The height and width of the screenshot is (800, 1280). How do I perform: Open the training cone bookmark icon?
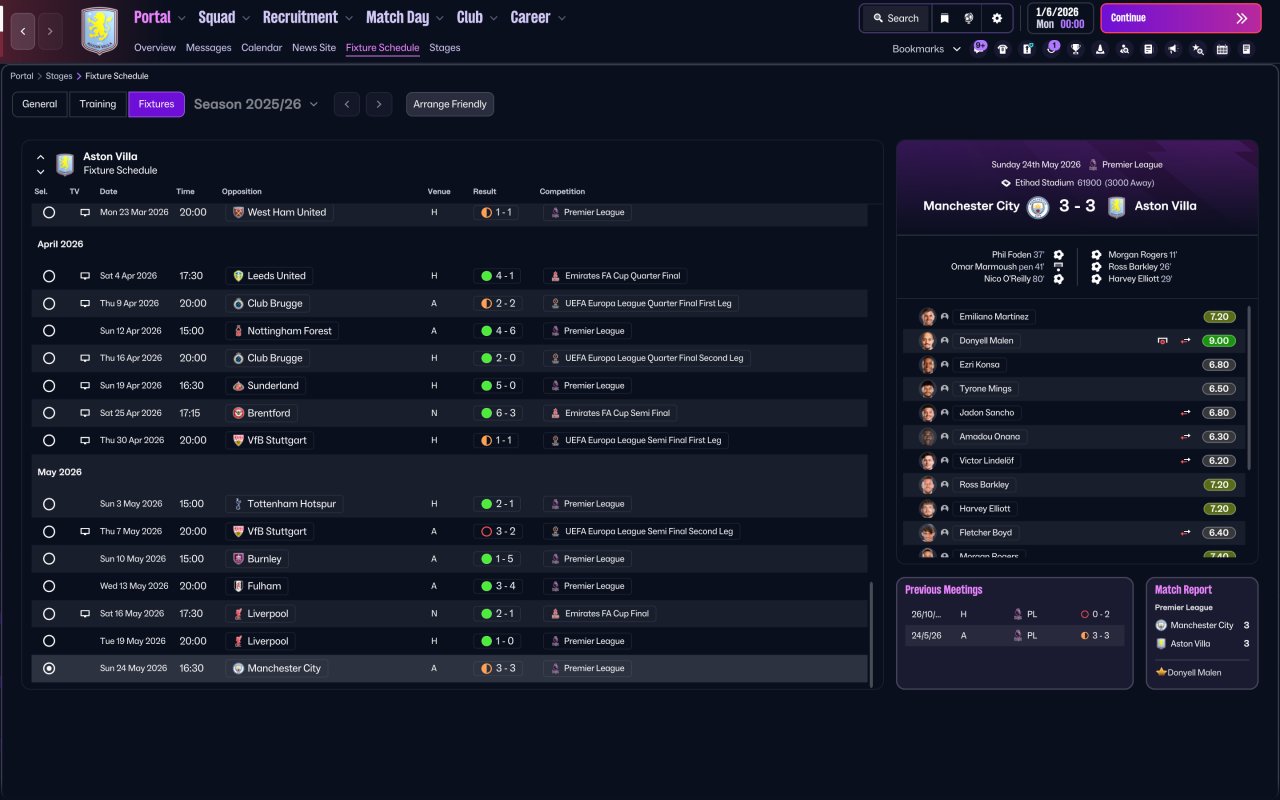pyautogui.click(x=1100, y=49)
